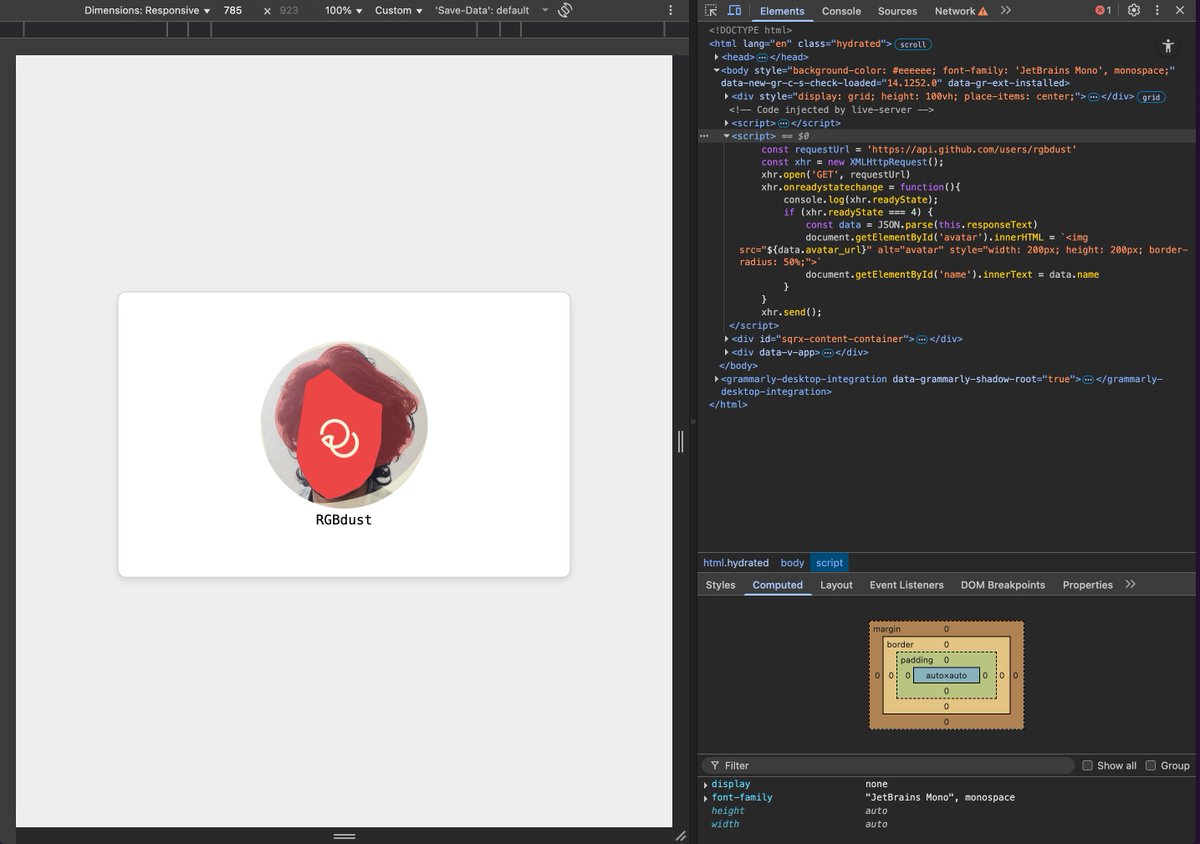The image size is (1200, 844).
Task: Expand the data-v-app div
Action: tap(727, 352)
